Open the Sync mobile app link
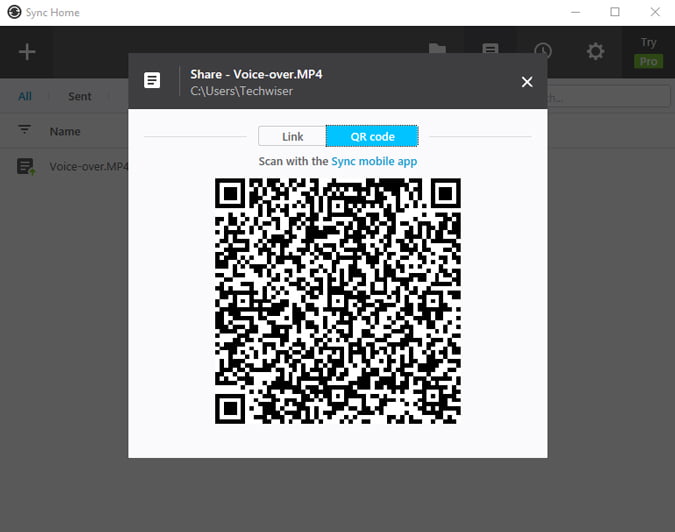The height and width of the screenshot is (532, 675). point(374,161)
